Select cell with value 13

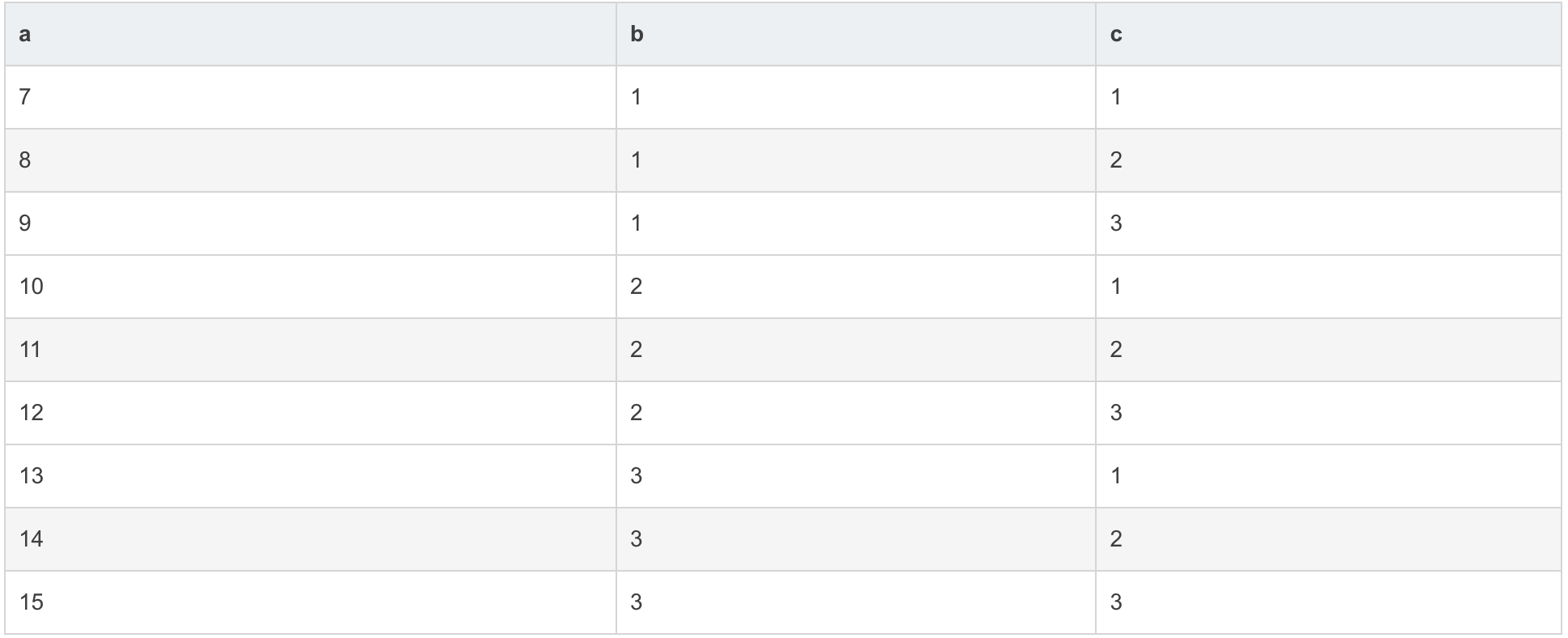pos(310,476)
